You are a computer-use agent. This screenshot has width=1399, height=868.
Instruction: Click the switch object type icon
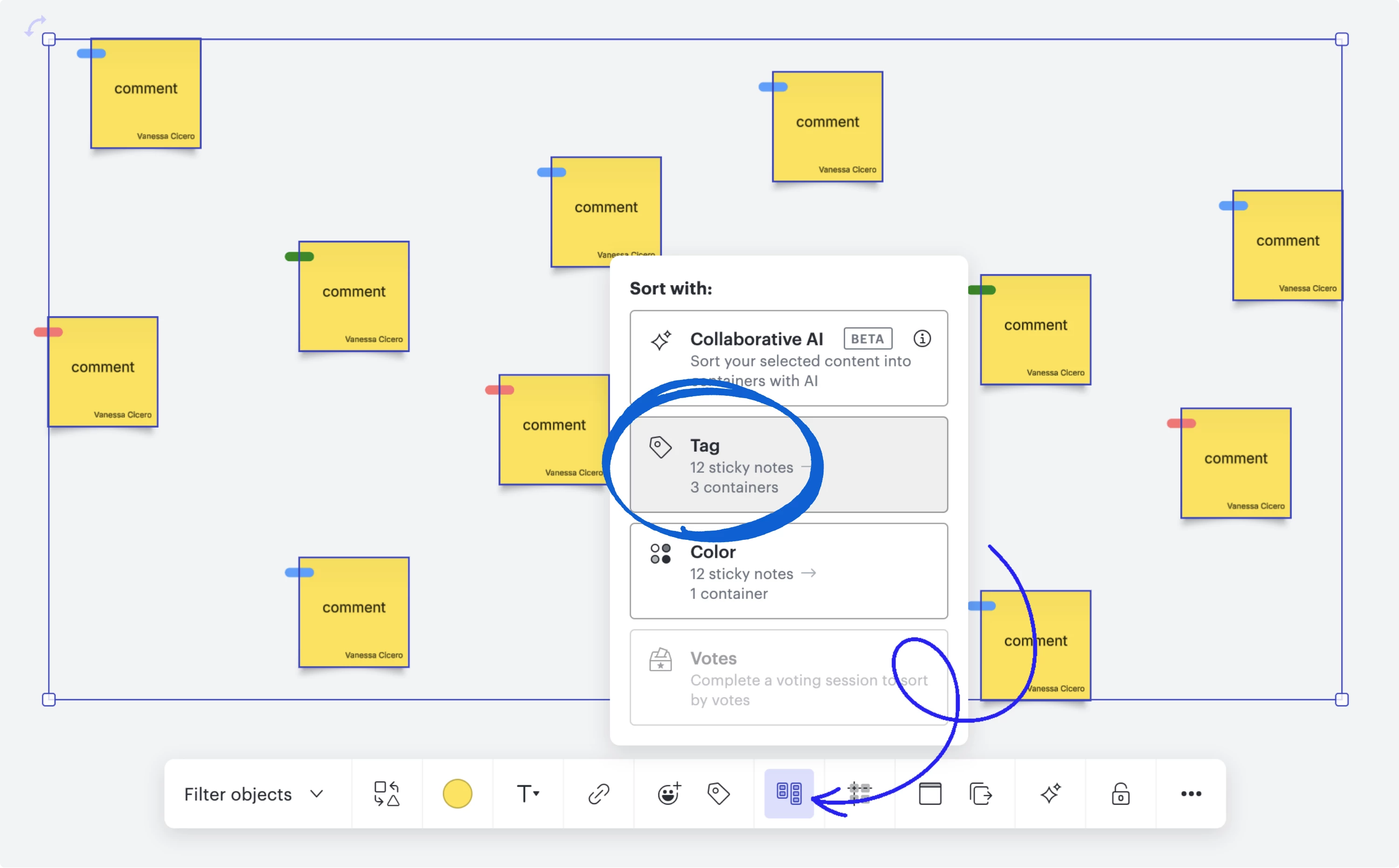[x=387, y=794]
